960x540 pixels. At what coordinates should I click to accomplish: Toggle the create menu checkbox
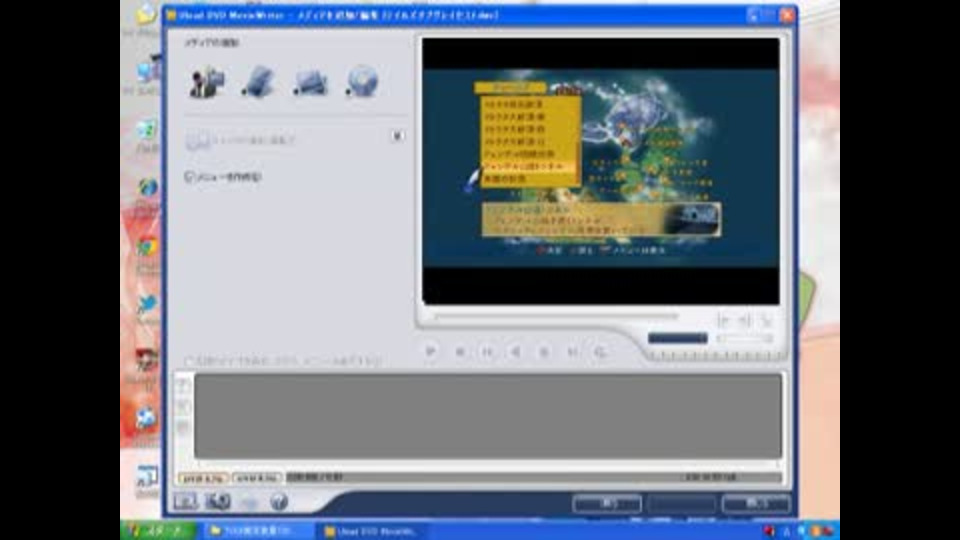point(189,176)
